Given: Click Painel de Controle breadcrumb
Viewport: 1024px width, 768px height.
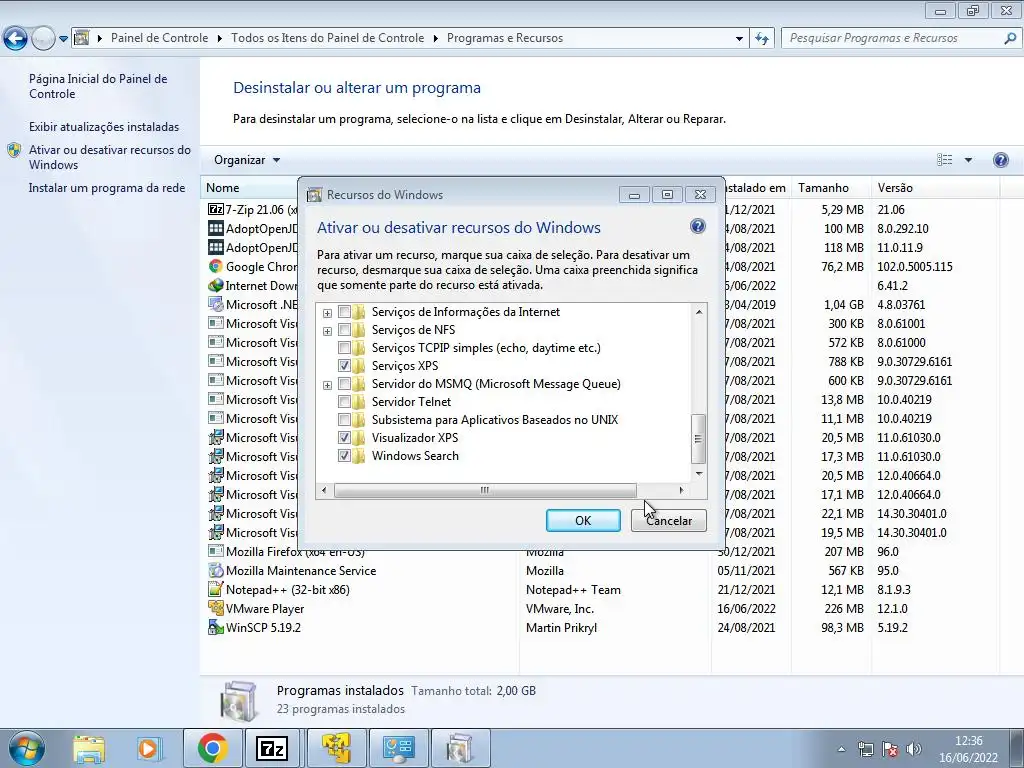Looking at the screenshot, I should point(159,38).
